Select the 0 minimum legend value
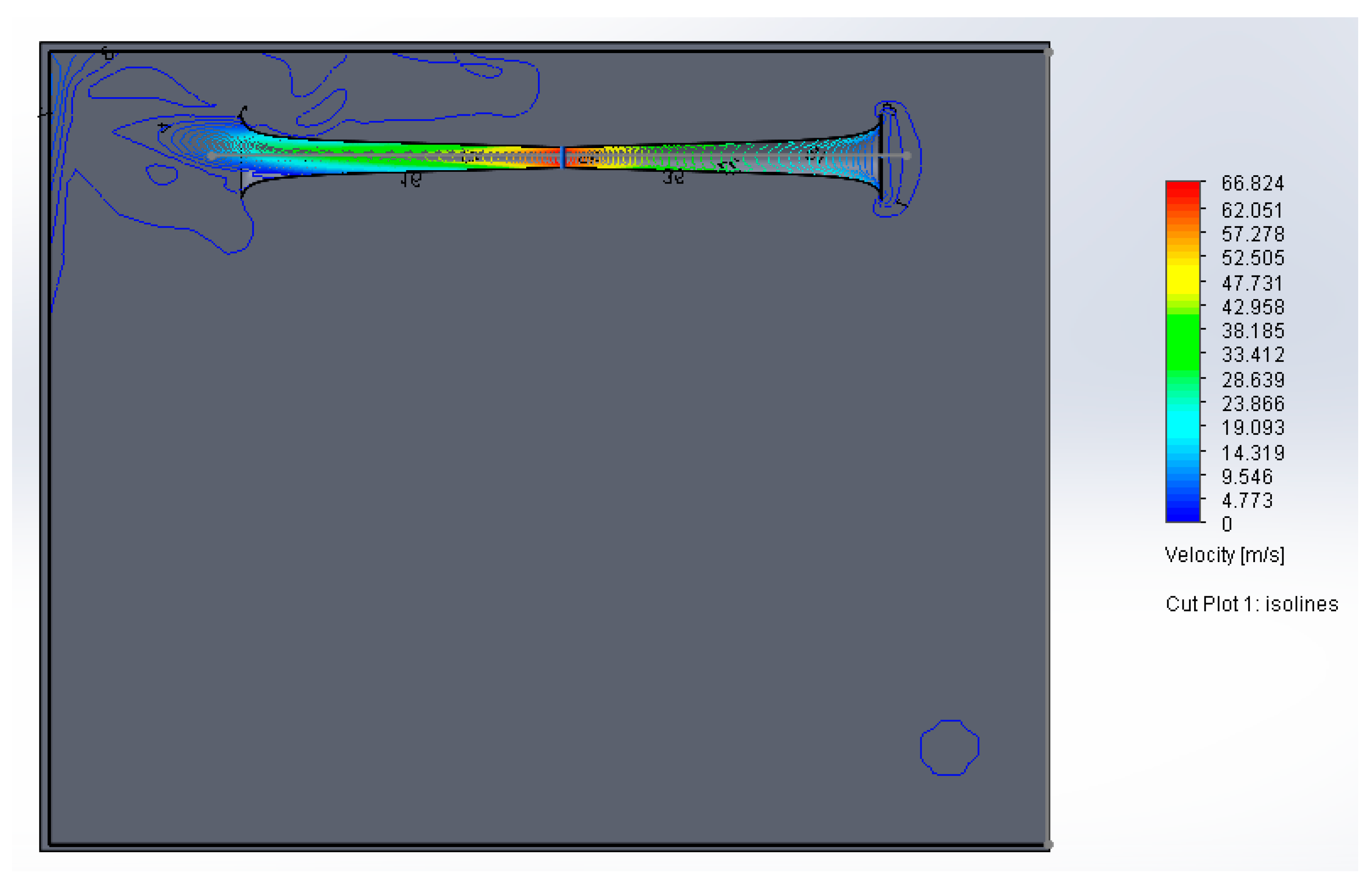This screenshot has height=885, width=1372. click(x=1227, y=524)
